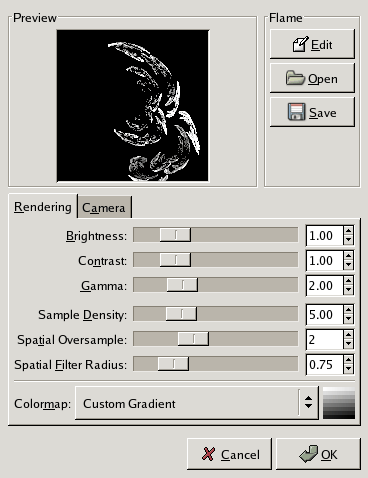Screen dimensions: 368x478
Task: Click the Sample Density value field
Action: 325,314
